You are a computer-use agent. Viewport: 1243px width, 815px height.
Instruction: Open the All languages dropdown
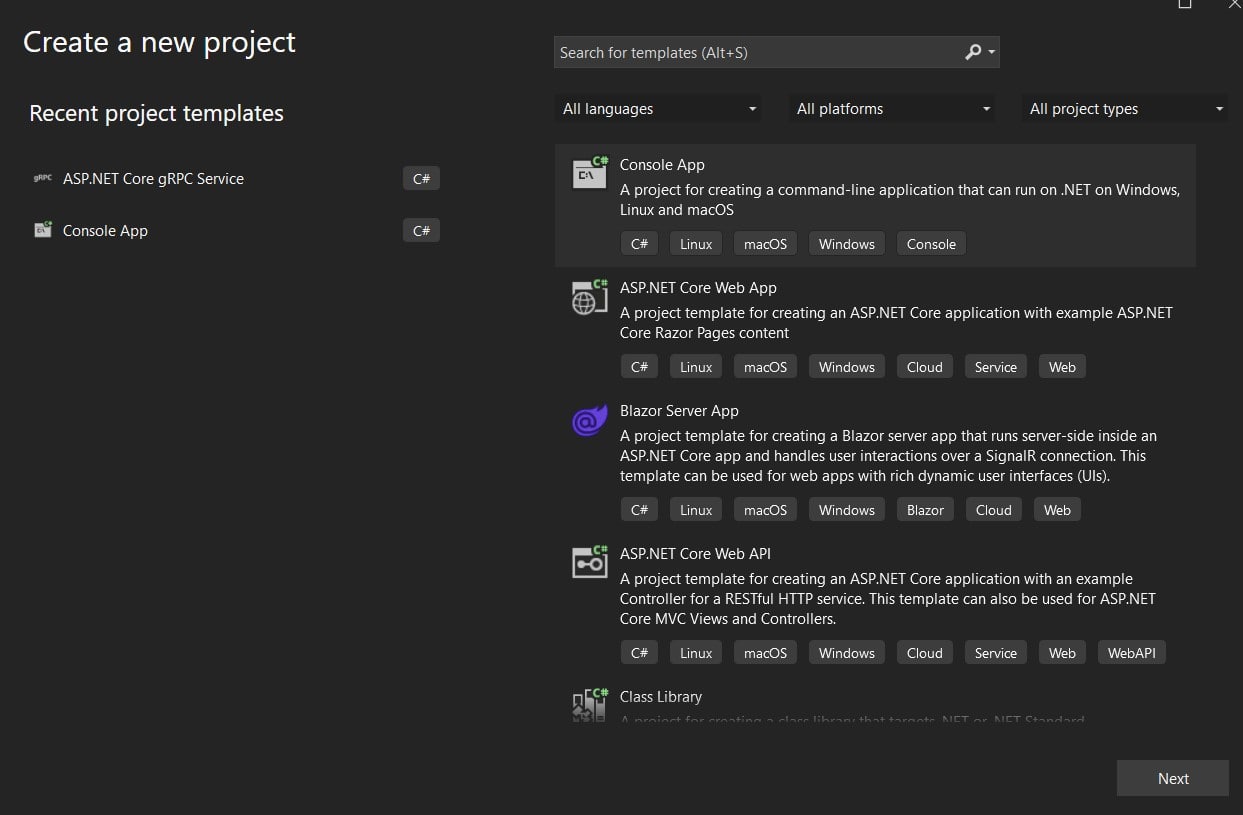(658, 109)
